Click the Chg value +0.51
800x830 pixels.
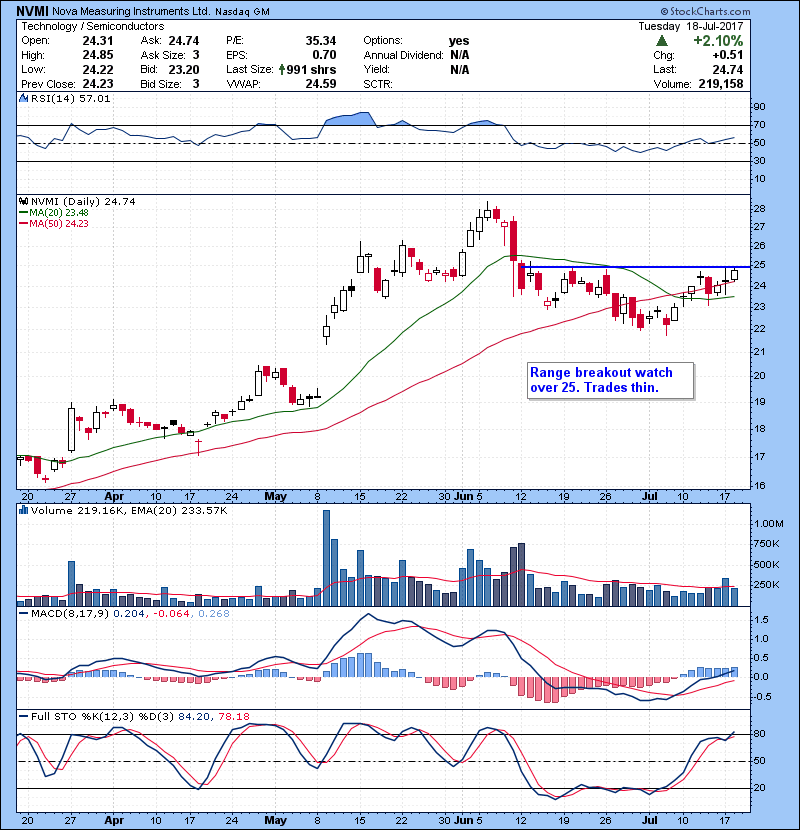[x=727, y=55]
